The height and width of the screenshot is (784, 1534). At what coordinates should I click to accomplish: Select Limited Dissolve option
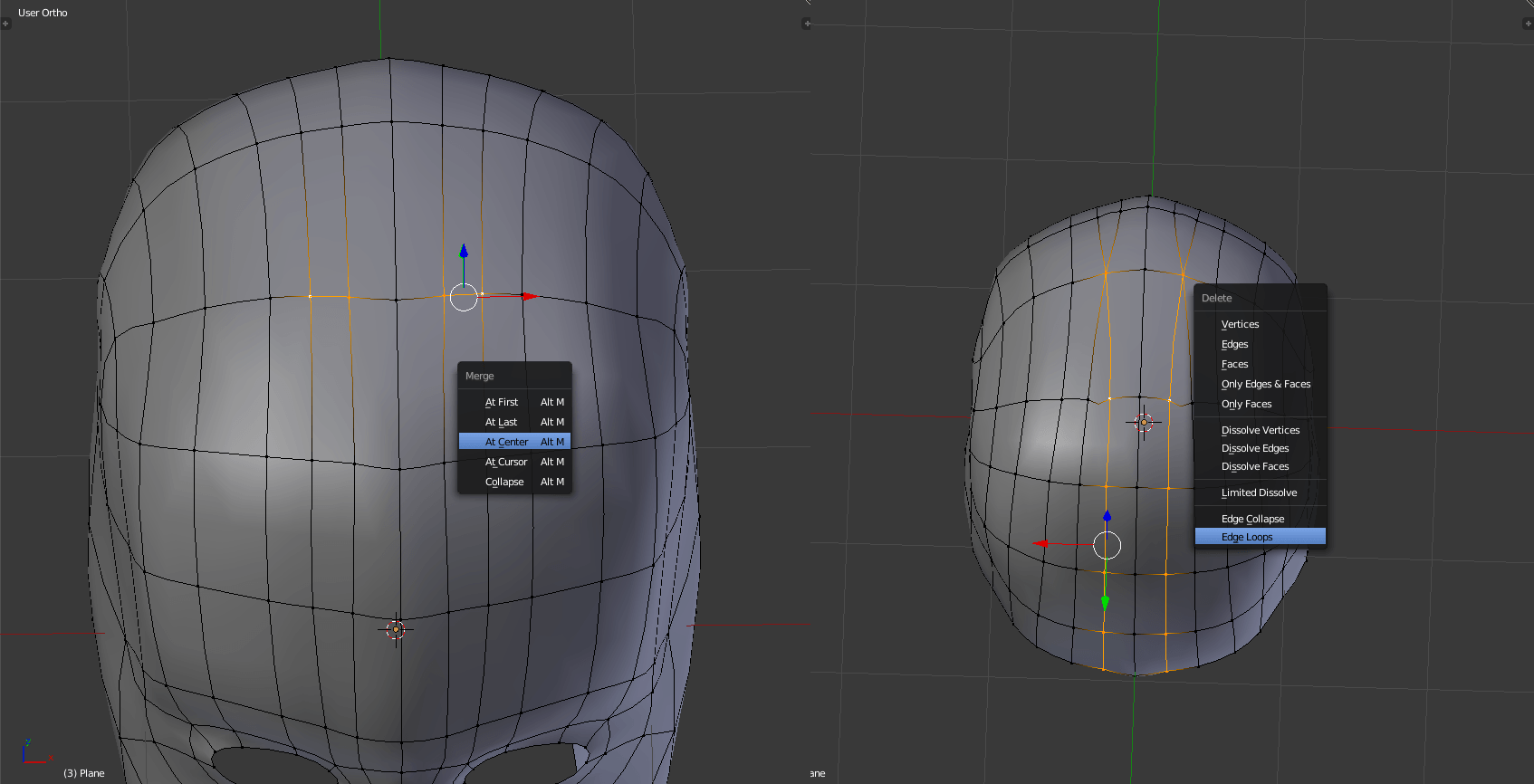click(1259, 492)
